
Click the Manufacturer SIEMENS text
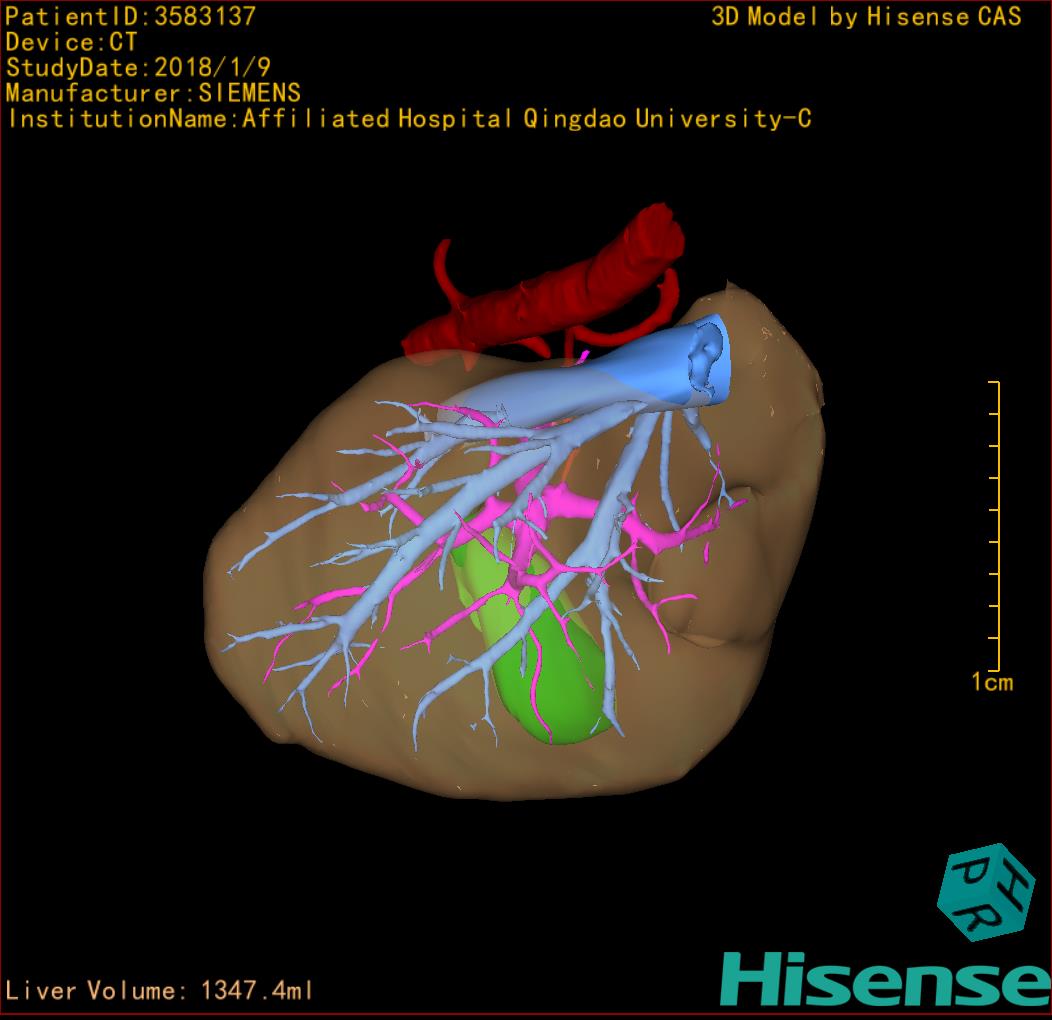[153, 93]
